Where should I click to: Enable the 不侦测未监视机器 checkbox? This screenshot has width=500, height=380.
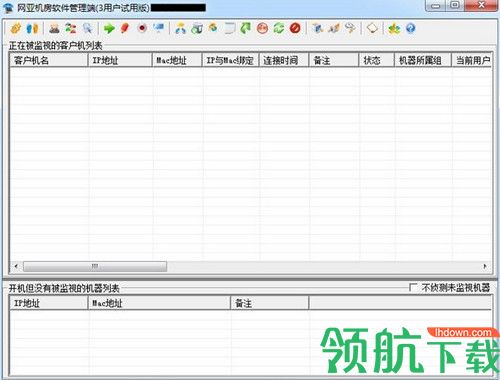pyautogui.click(x=413, y=287)
